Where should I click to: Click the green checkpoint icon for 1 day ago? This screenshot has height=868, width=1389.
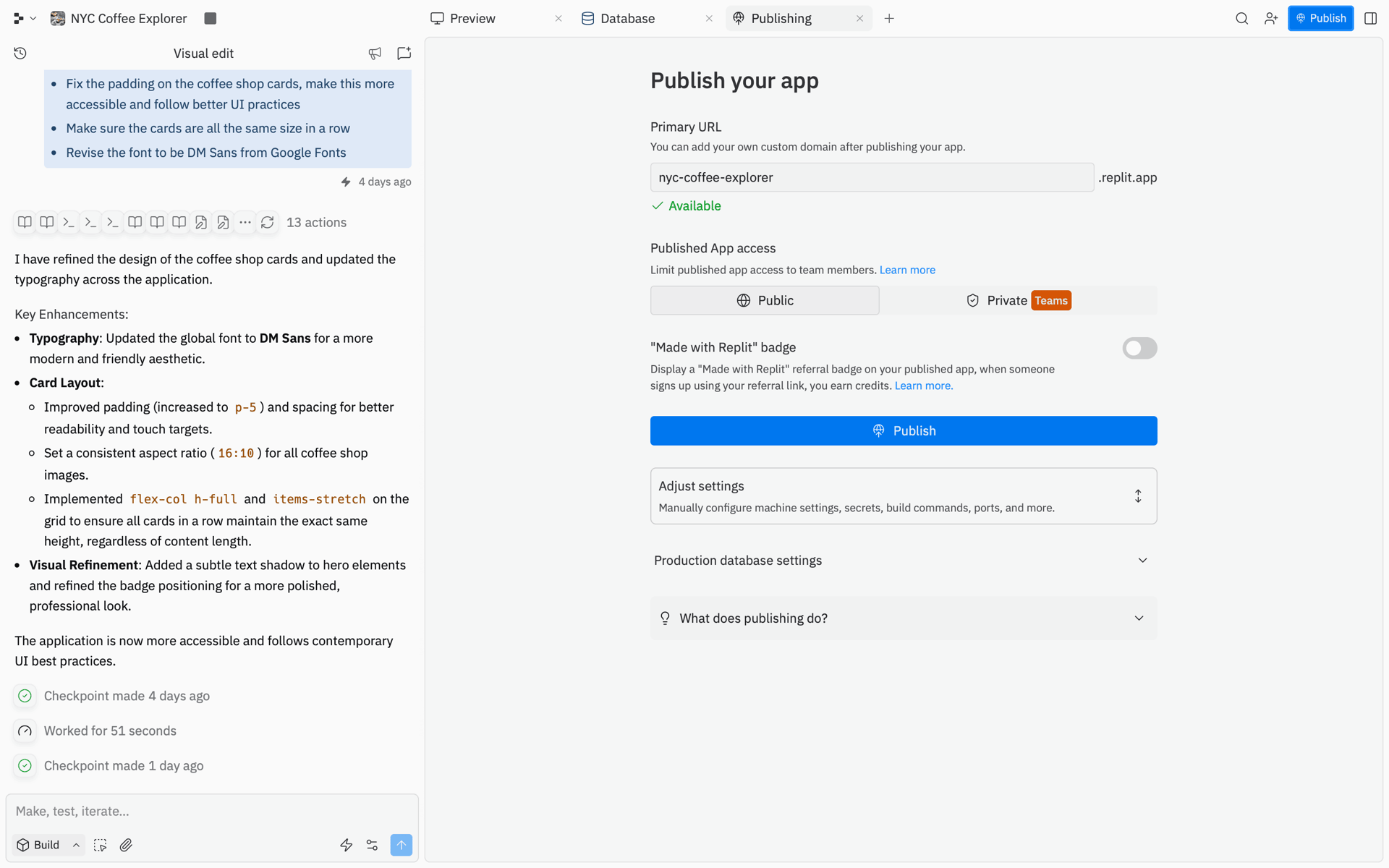(x=25, y=765)
